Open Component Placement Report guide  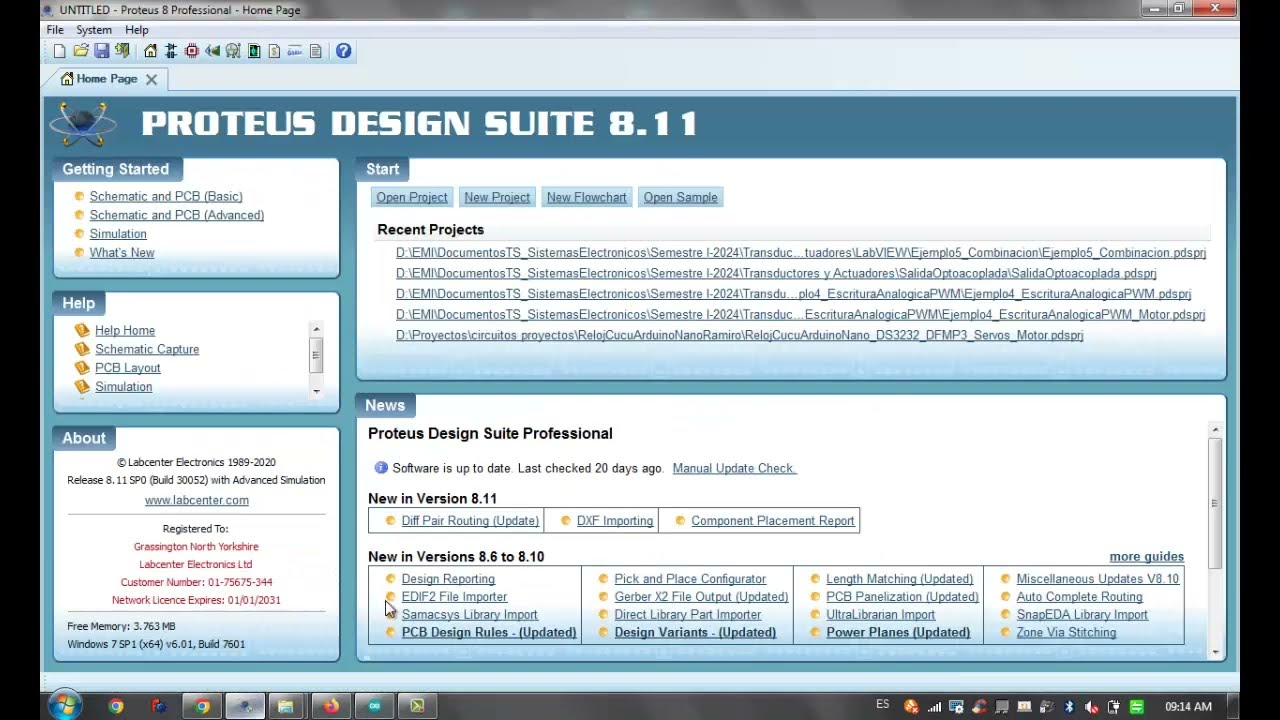(x=773, y=521)
